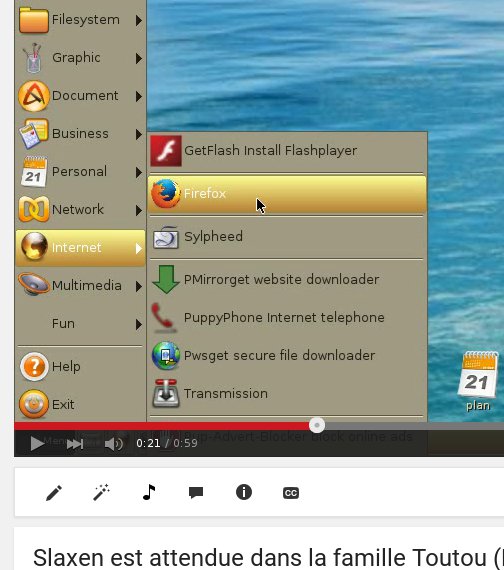The height and width of the screenshot is (570, 504).
Task: Choose Transmission from the Internet submenu
Action: coord(287,394)
